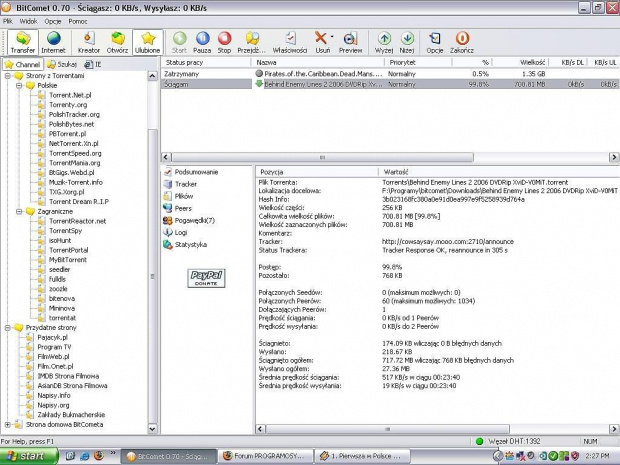Screen dimensions: 620x465
Task: Open the Mininova site entry
Action: [x=62, y=308]
